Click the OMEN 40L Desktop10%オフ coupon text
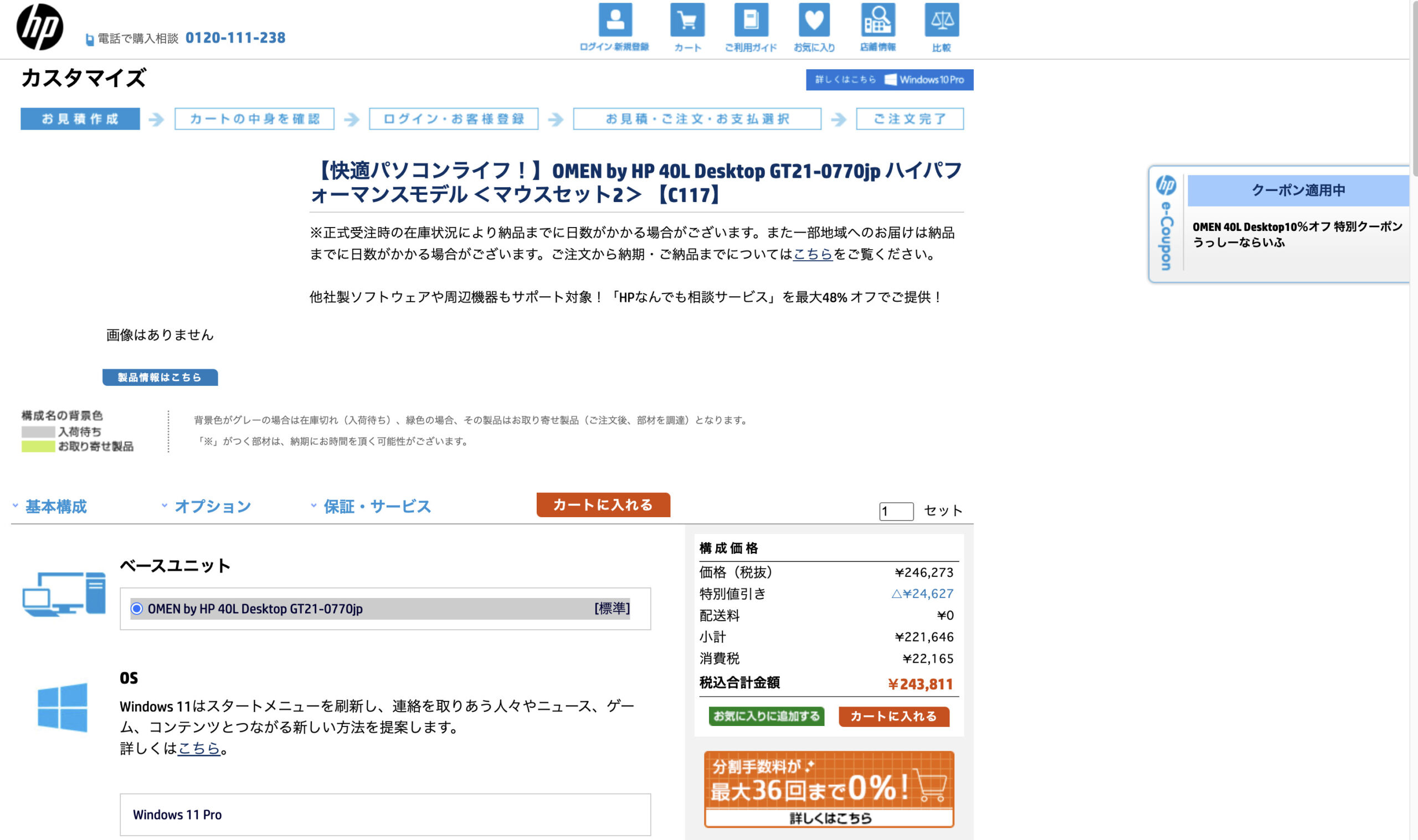 coord(1297,234)
